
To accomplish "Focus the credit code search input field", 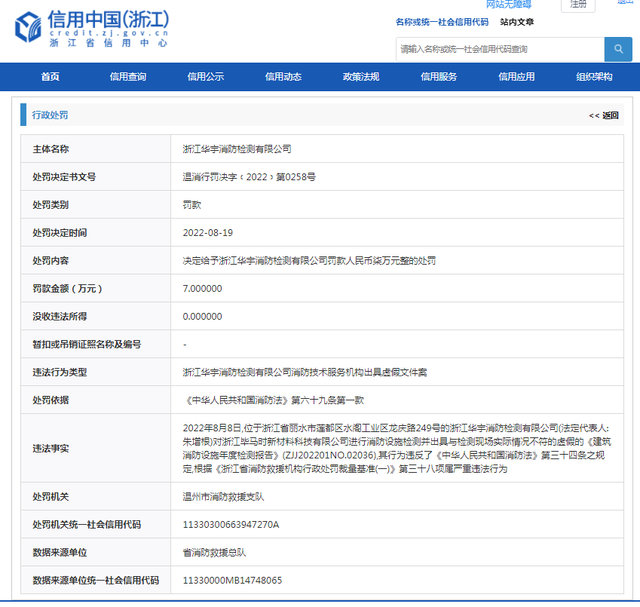I will 498,49.
